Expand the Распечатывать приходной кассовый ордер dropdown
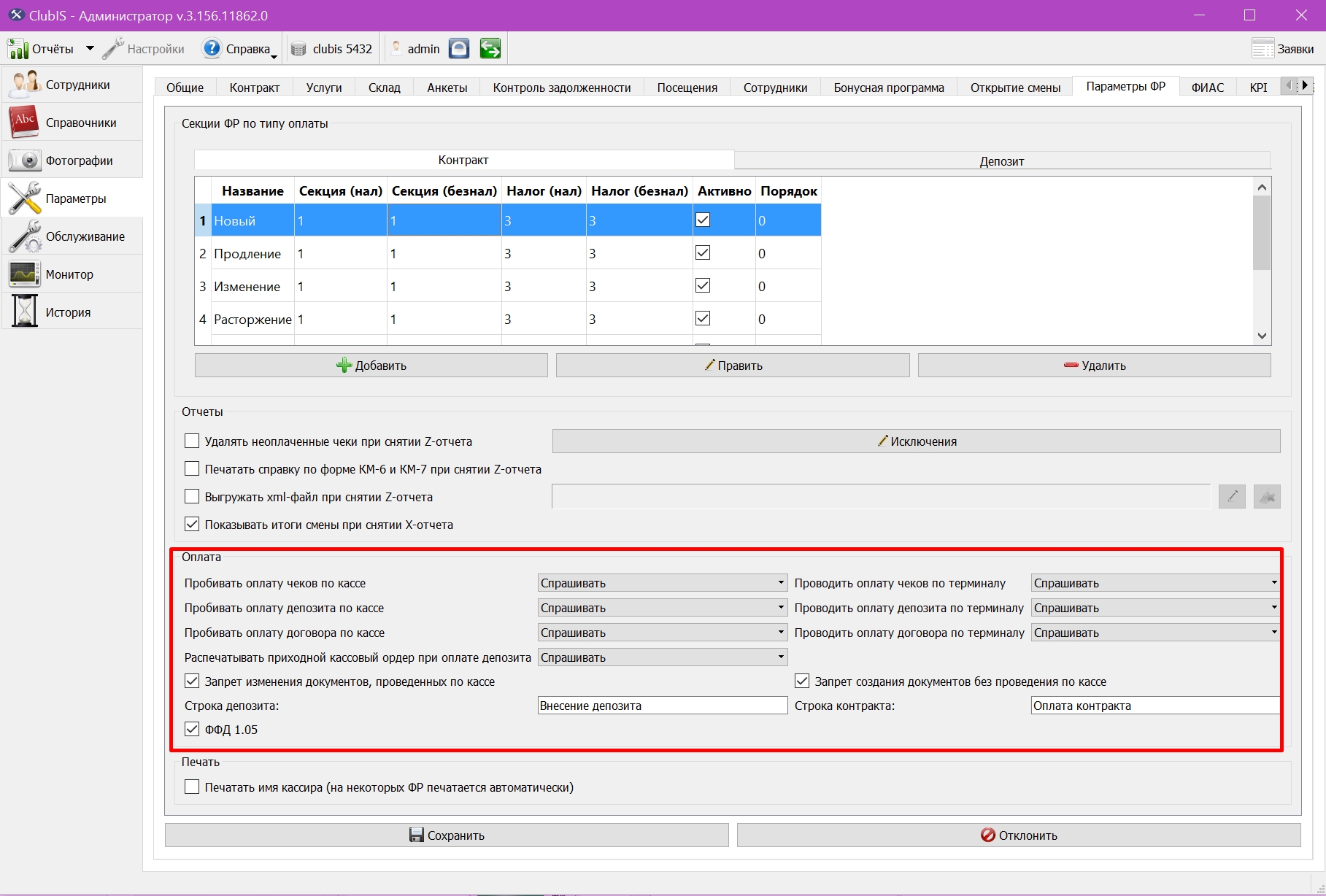The width and height of the screenshot is (1326, 896). (x=663, y=657)
